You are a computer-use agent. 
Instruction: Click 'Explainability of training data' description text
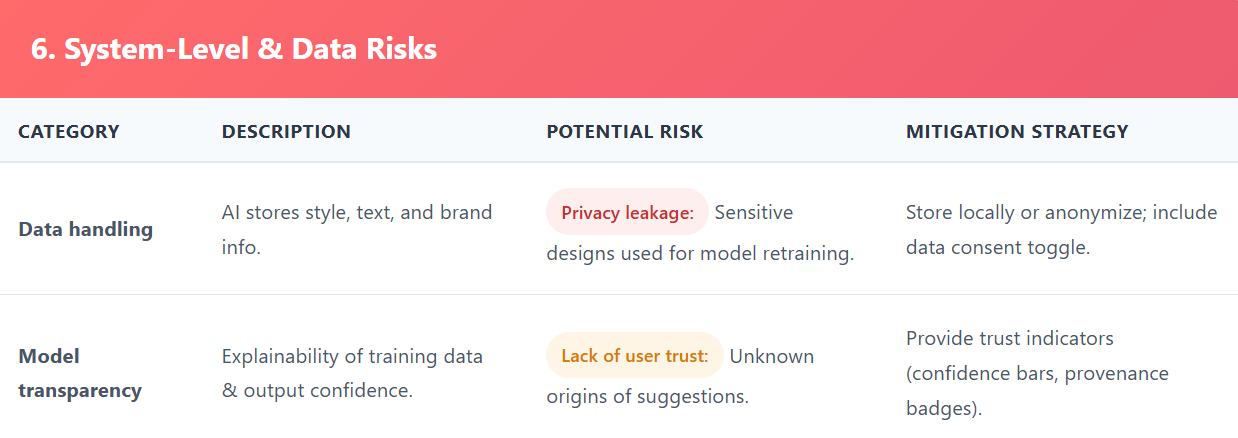(x=351, y=356)
